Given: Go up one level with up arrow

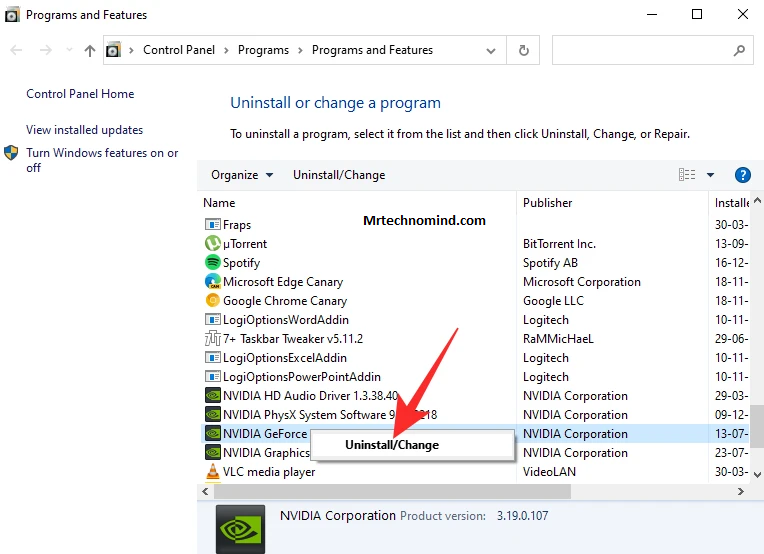Looking at the screenshot, I should click(90, 50).
